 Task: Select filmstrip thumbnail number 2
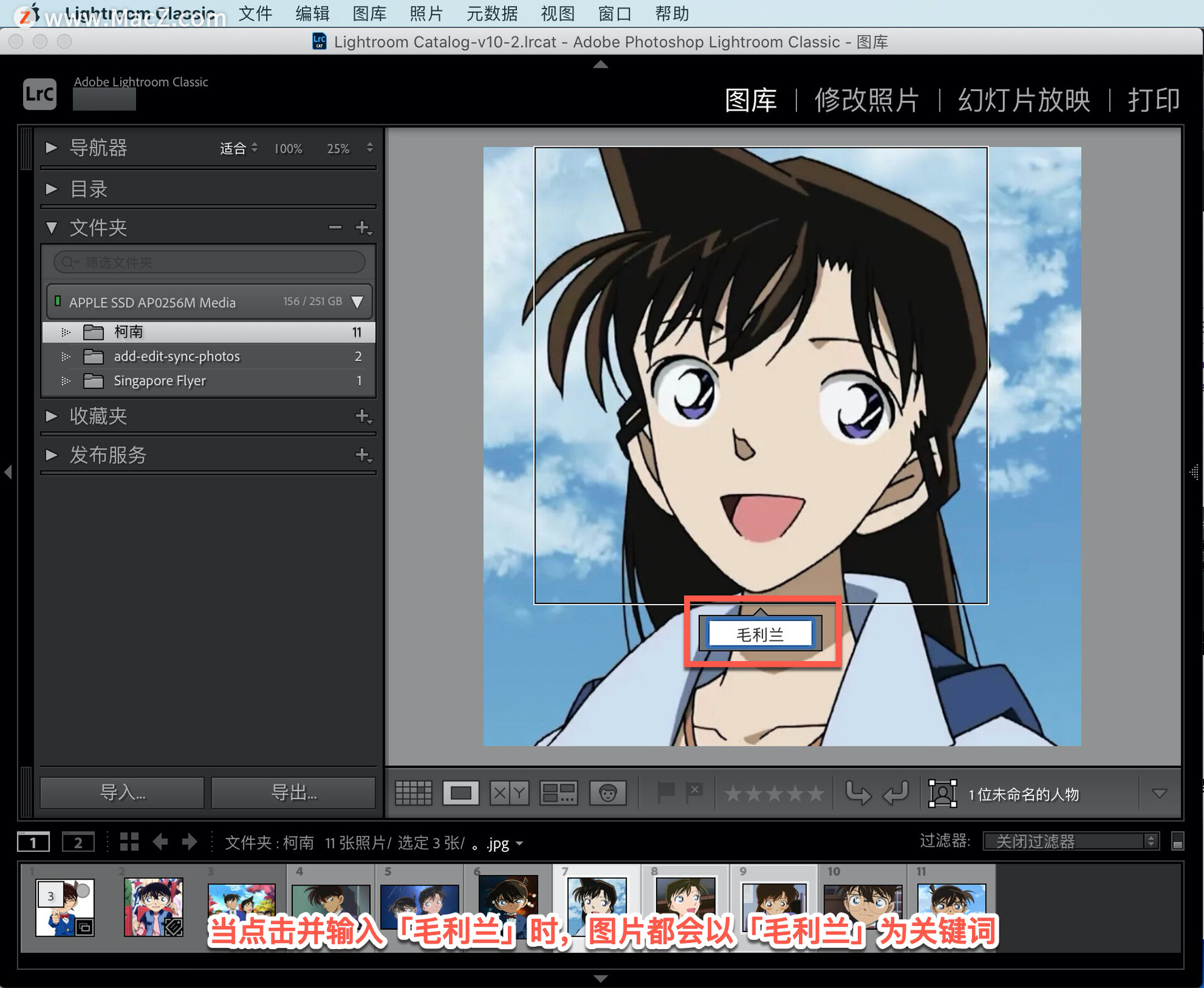tap(154, 907)
